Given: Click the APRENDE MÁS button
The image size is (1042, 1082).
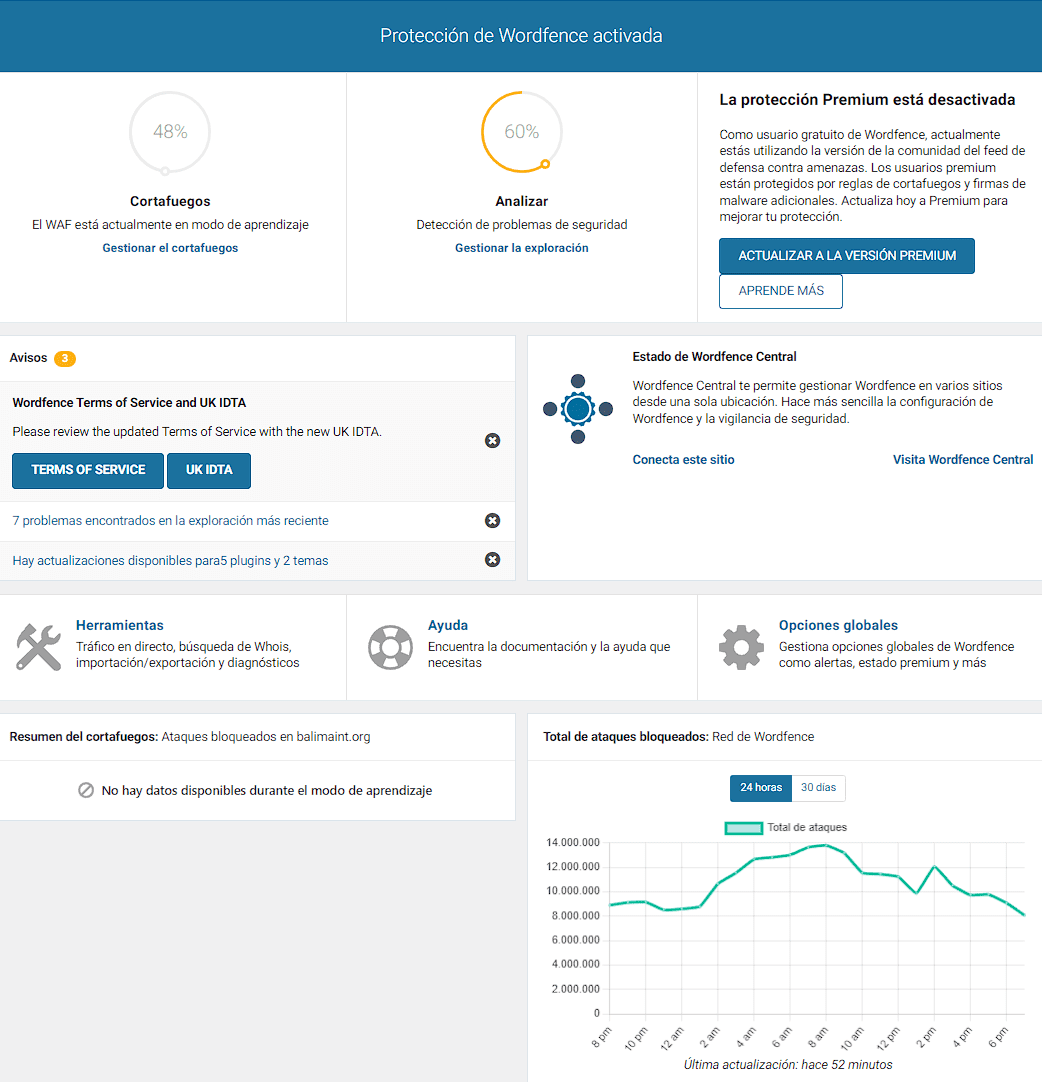Looking at the screenshot, I should 780,291.
